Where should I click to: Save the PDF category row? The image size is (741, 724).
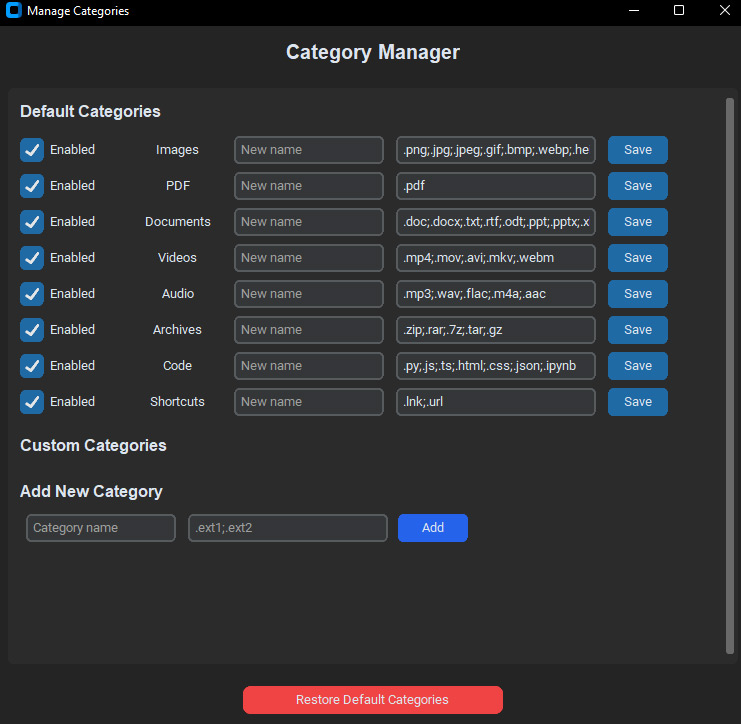point(638,186)
